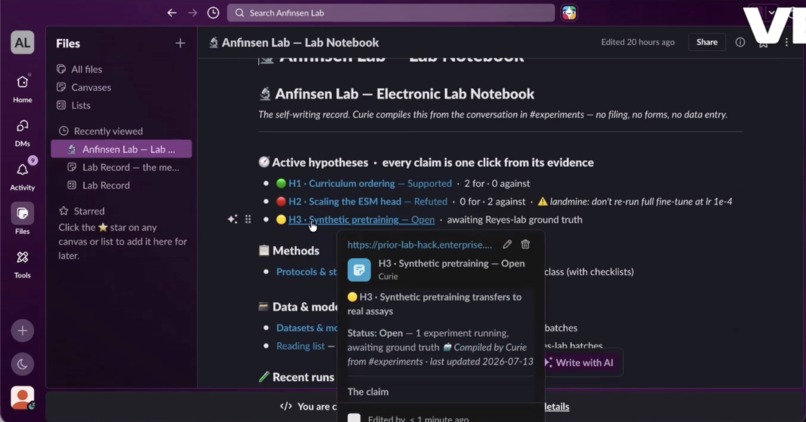Remove the link with the trash icon
The height and width of the screenshot is (422, 806).
(525, 244)
